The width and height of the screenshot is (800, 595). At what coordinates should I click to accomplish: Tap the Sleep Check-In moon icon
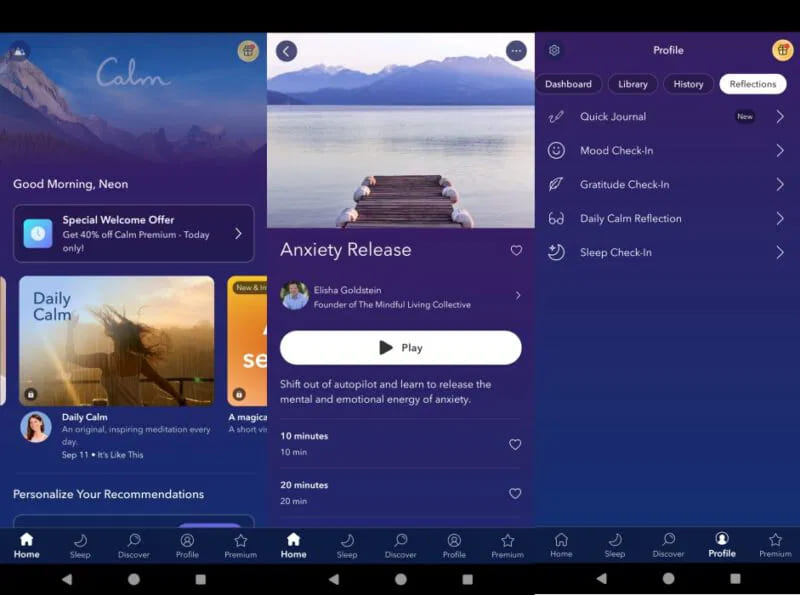[556, 252]
